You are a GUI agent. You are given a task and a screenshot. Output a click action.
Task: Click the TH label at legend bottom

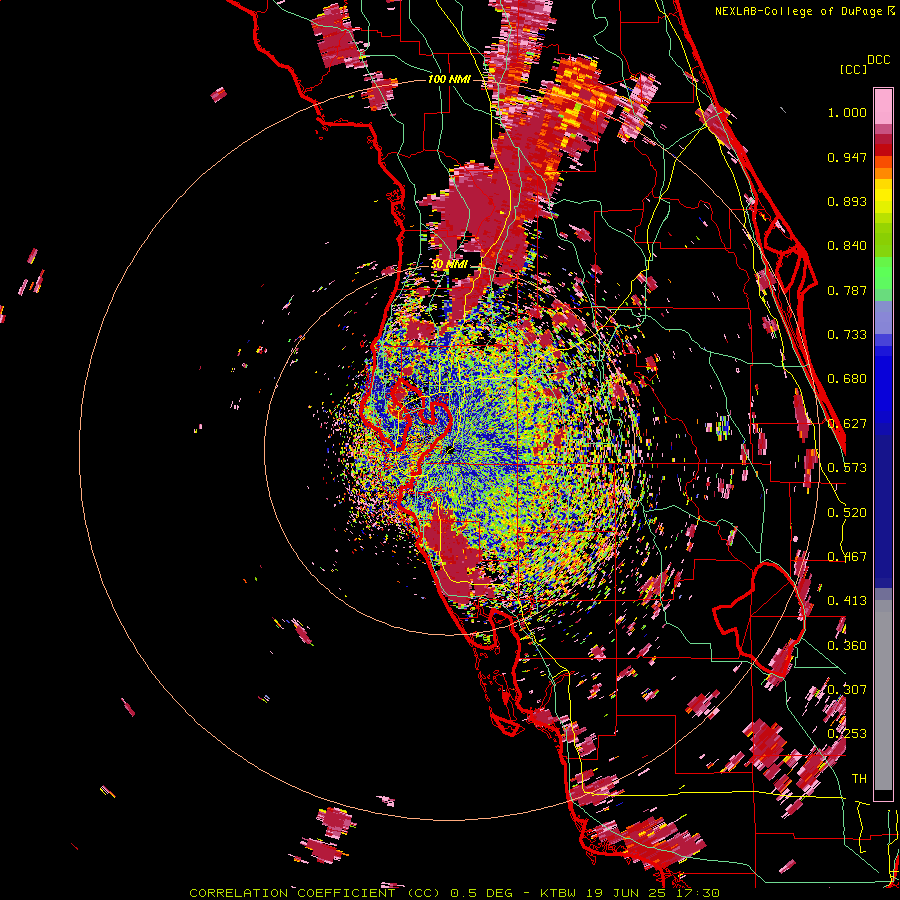coord(859,779)
